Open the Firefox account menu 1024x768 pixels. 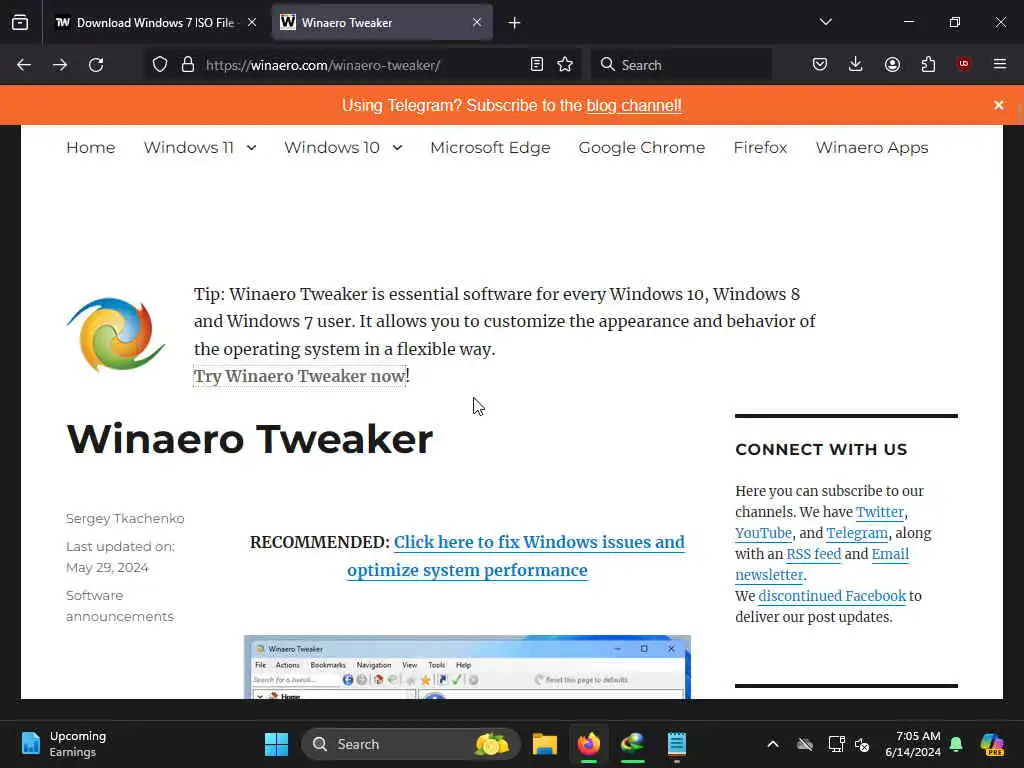(x=892, y=65)
